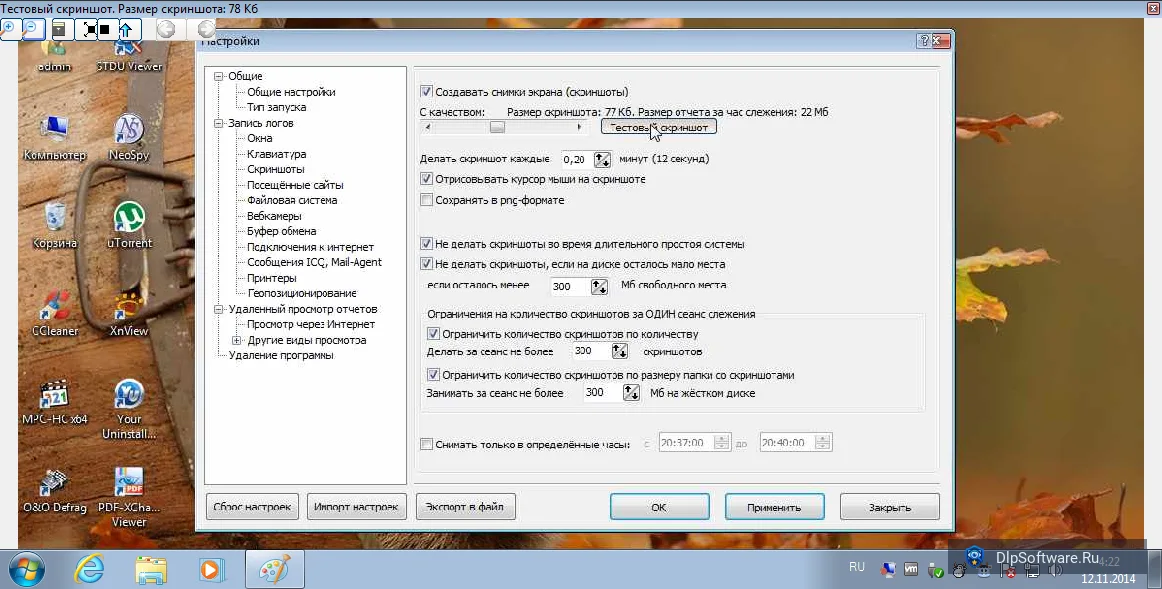The image size is (1162, 589).
Task: Click the spinner for 'если осталось менее' Мб
Action: [x=599, y=286]
